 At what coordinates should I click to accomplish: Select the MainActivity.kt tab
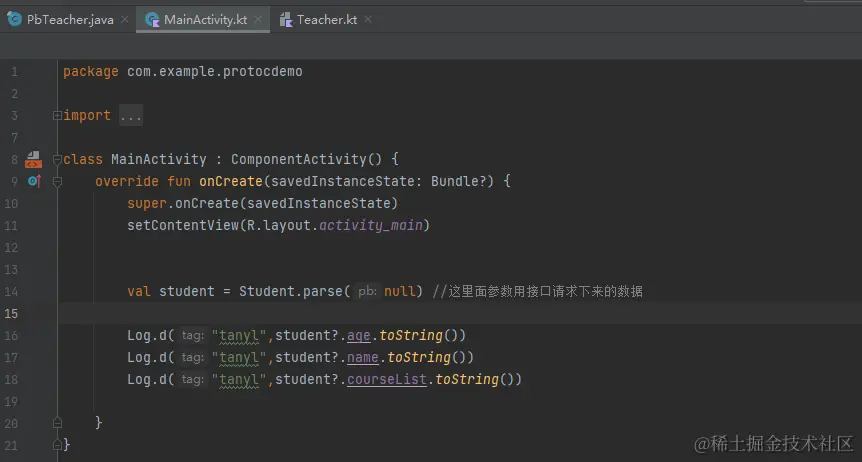(203, 20)
